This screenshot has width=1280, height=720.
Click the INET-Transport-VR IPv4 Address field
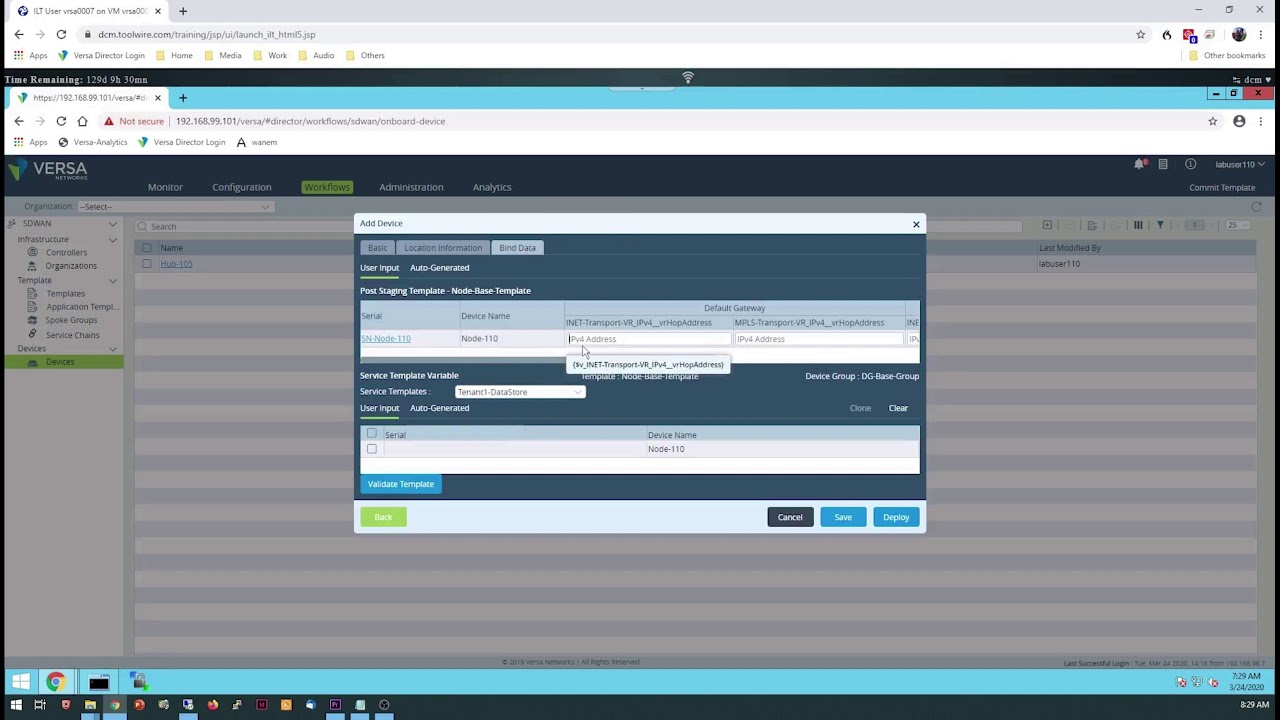(x=648, y=339)
